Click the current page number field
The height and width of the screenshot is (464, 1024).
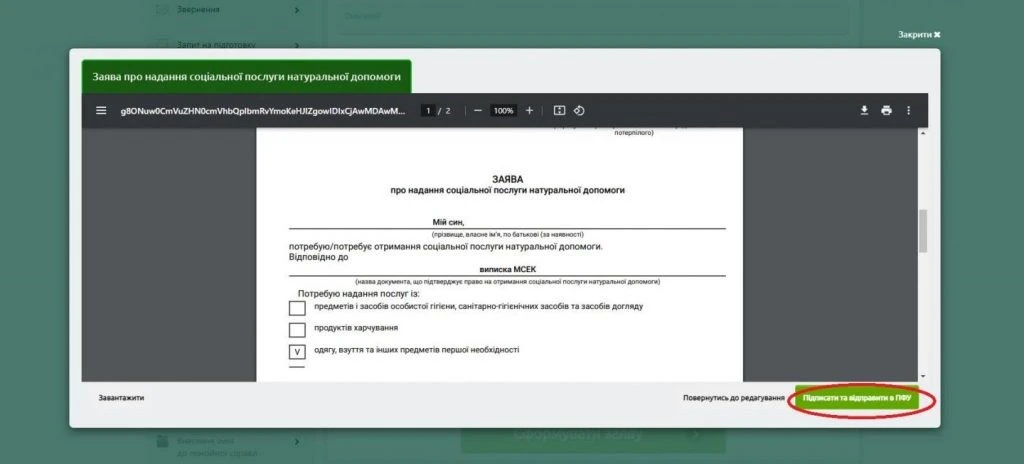[x=428, y=111]
